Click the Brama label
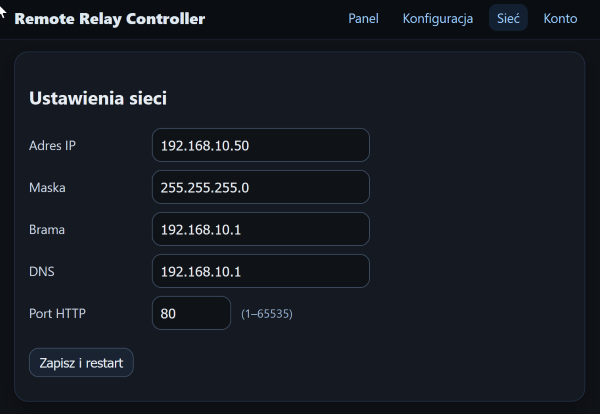The width and height of the screenshot is (600, 414). 48,229
